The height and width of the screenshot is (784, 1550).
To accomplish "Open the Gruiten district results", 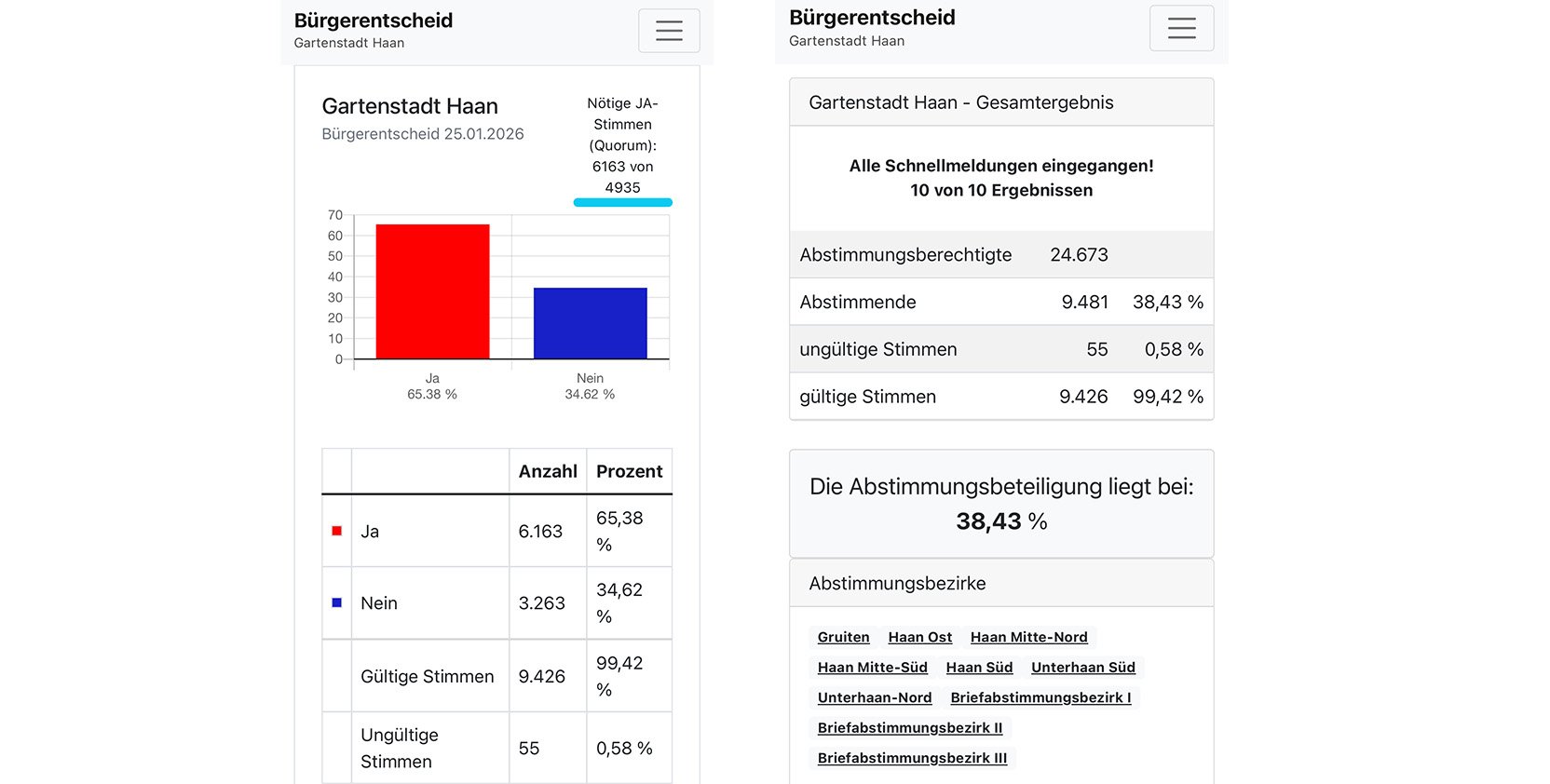I will tap(843, 637).
